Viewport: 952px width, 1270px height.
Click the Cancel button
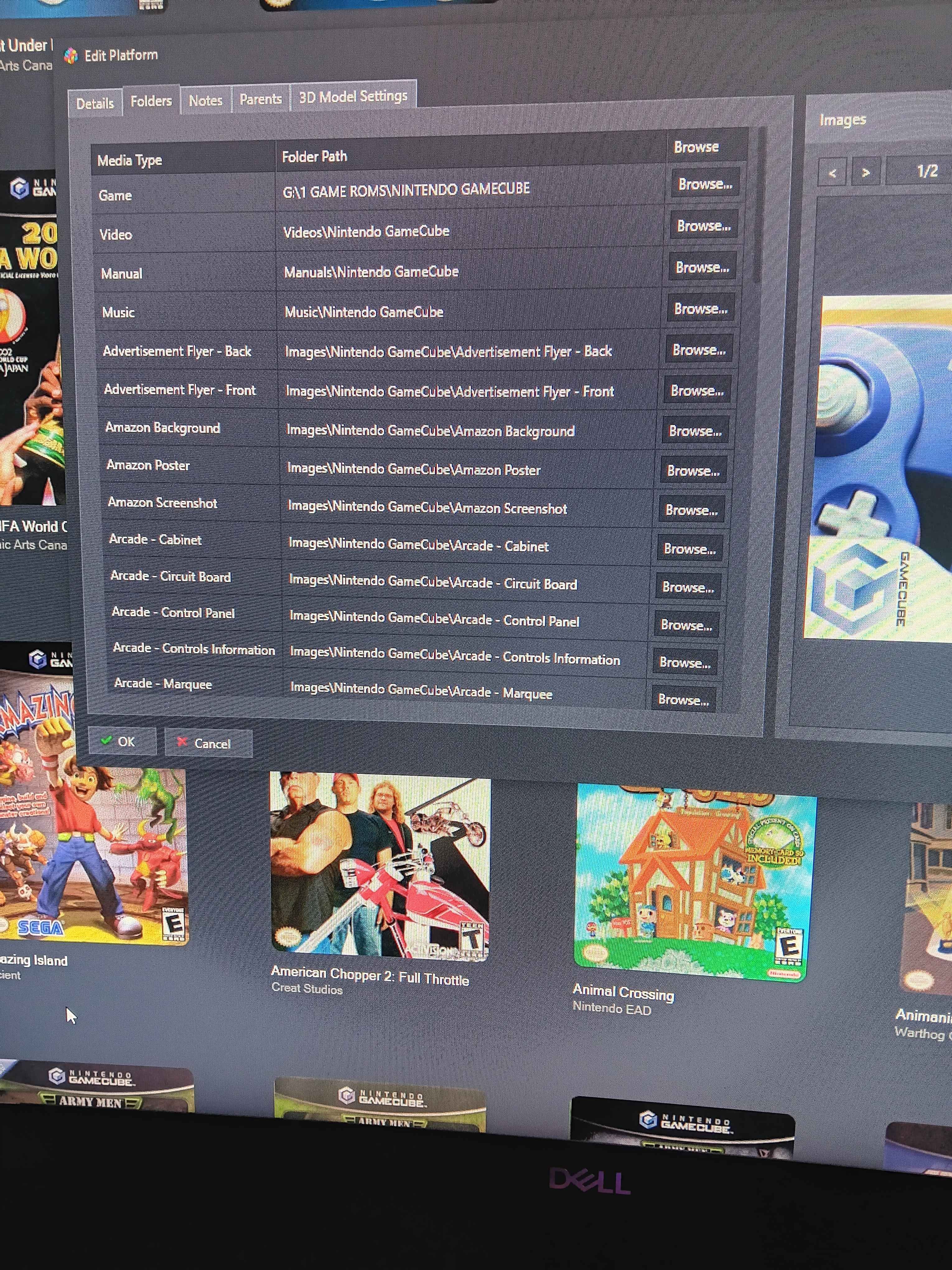pos(208,744)
